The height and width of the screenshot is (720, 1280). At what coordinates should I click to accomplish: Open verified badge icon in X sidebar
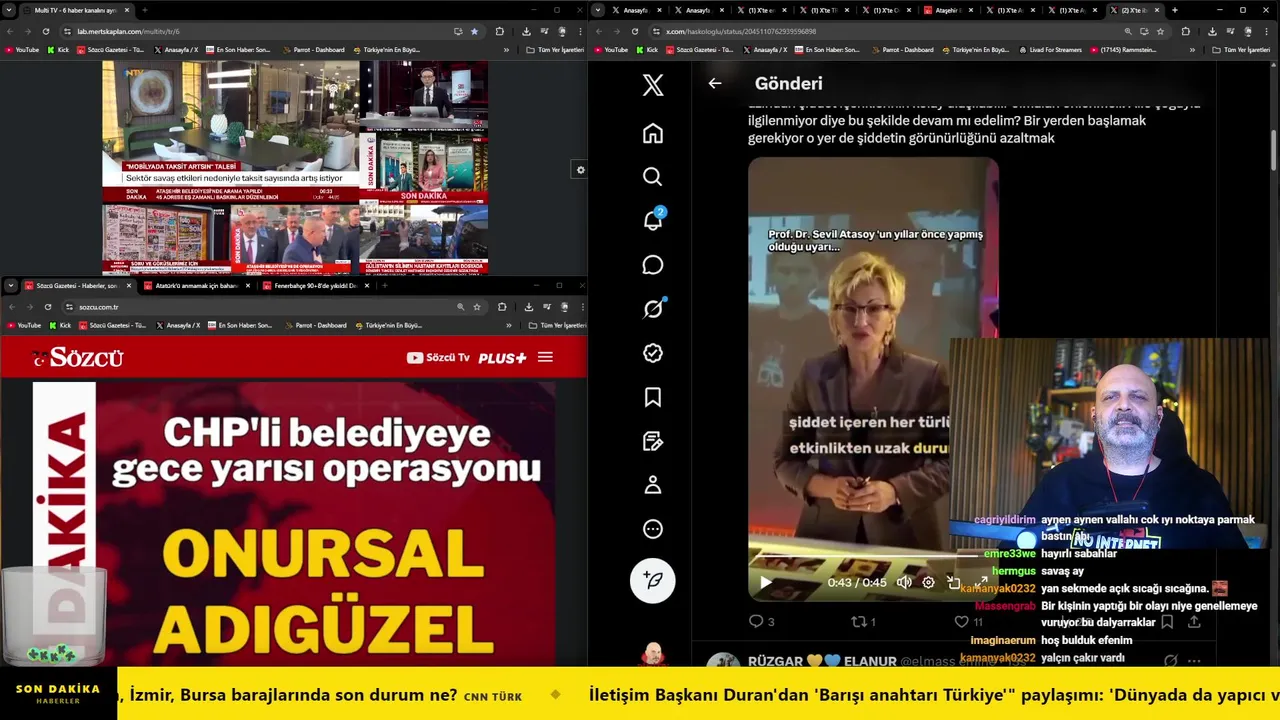pyautogui.click(x=653, y=353)
